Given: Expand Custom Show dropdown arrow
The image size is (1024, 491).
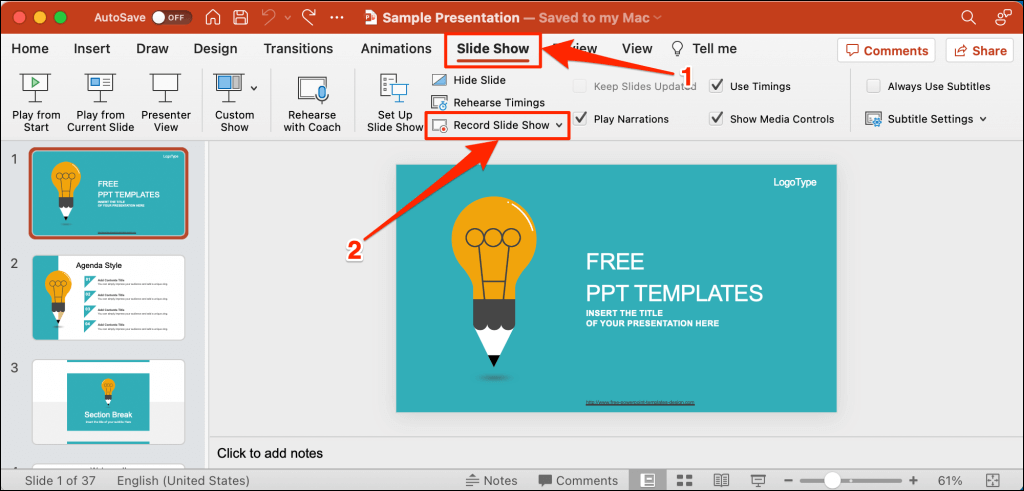Looking at the screenshot, I should (x=254, y=87).
